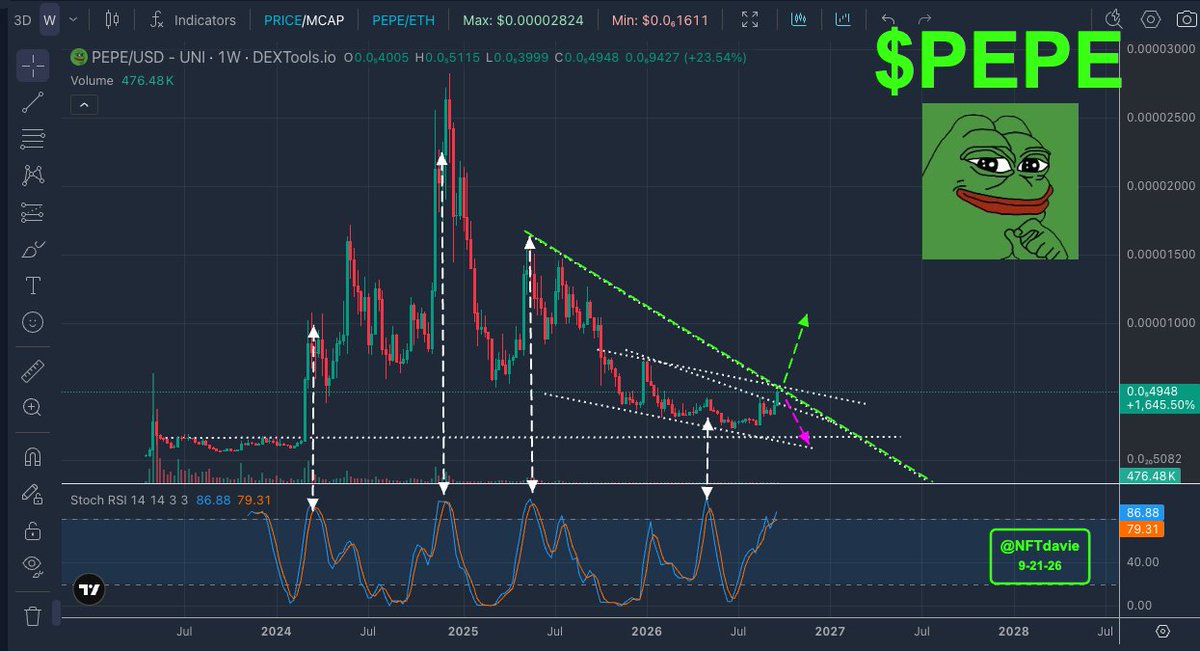Open the time axis settings gear

tap(1163, 631)
